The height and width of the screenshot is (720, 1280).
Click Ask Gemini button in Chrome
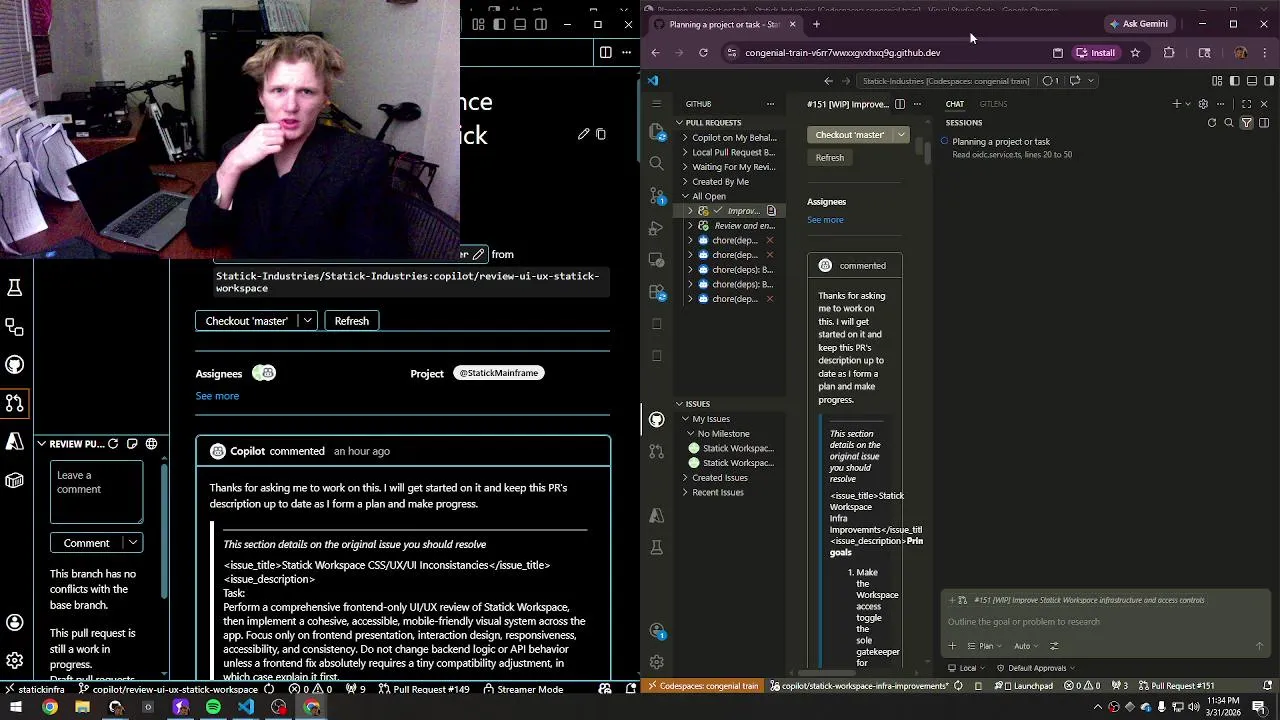coord(1138,24)
